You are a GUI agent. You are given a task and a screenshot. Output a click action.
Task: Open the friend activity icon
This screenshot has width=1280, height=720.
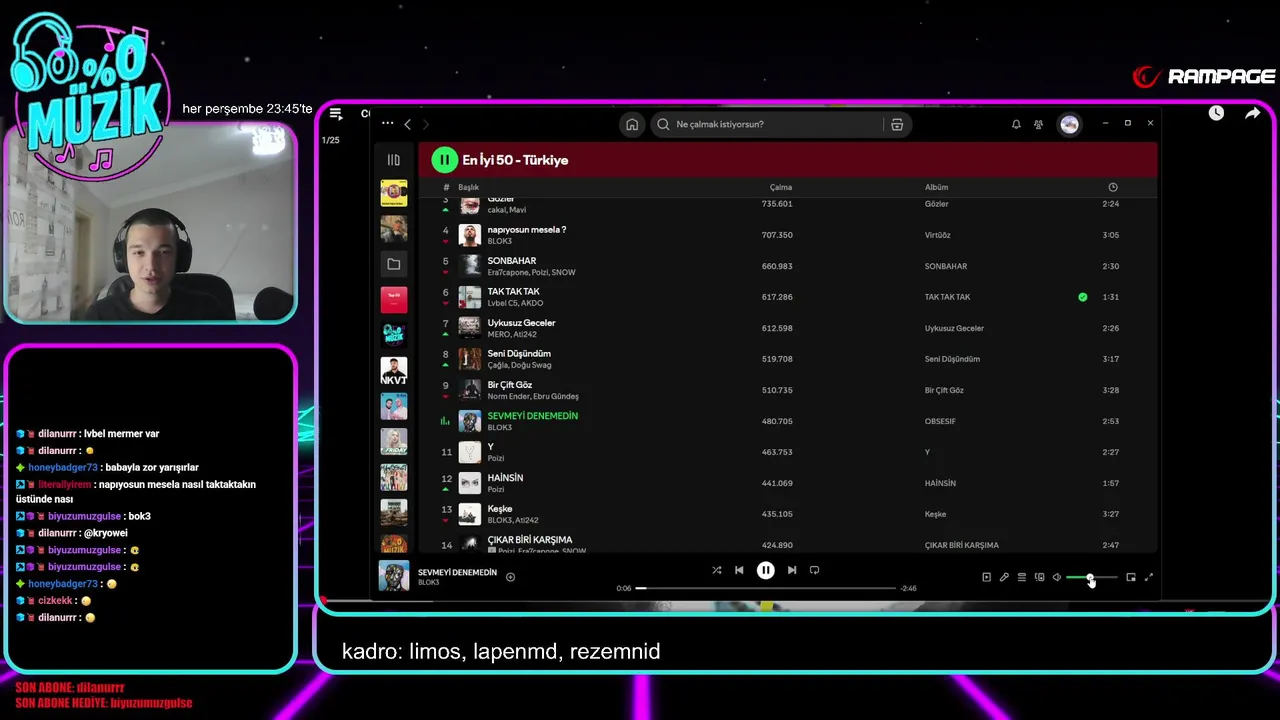(1038, 124)
